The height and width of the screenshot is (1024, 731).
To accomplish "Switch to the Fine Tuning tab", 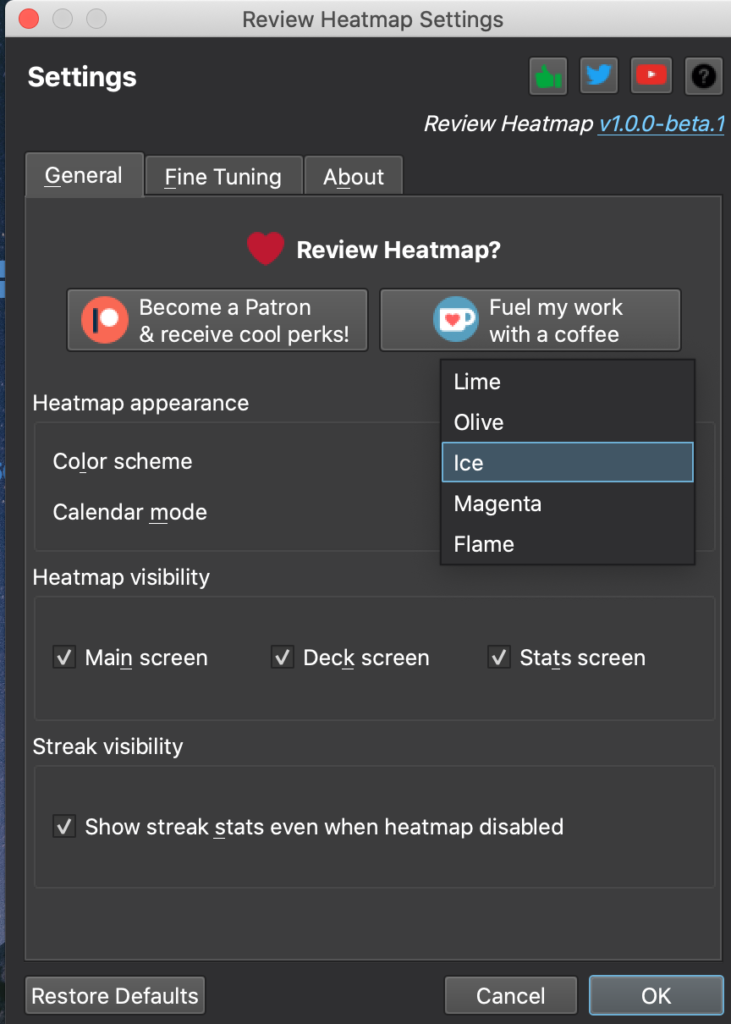I will click(x=223, y=176).
